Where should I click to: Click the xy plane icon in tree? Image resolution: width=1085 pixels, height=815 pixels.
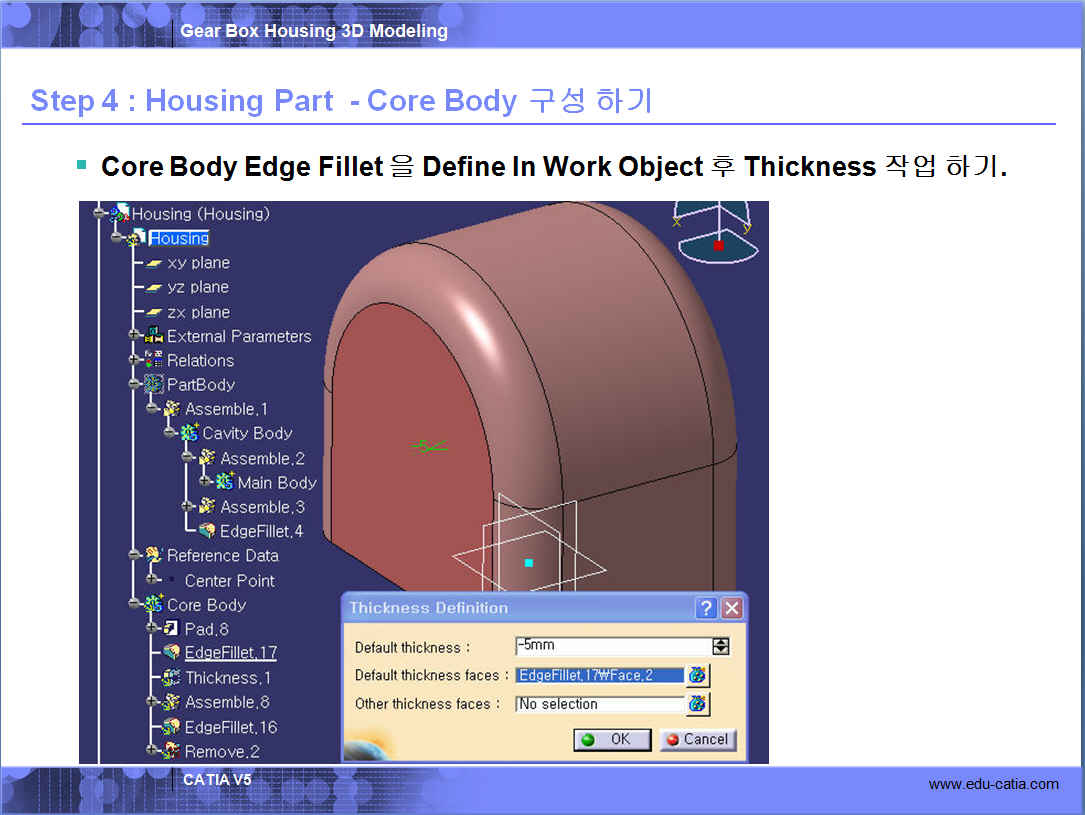pyautogui.click(x=154, y=263)
